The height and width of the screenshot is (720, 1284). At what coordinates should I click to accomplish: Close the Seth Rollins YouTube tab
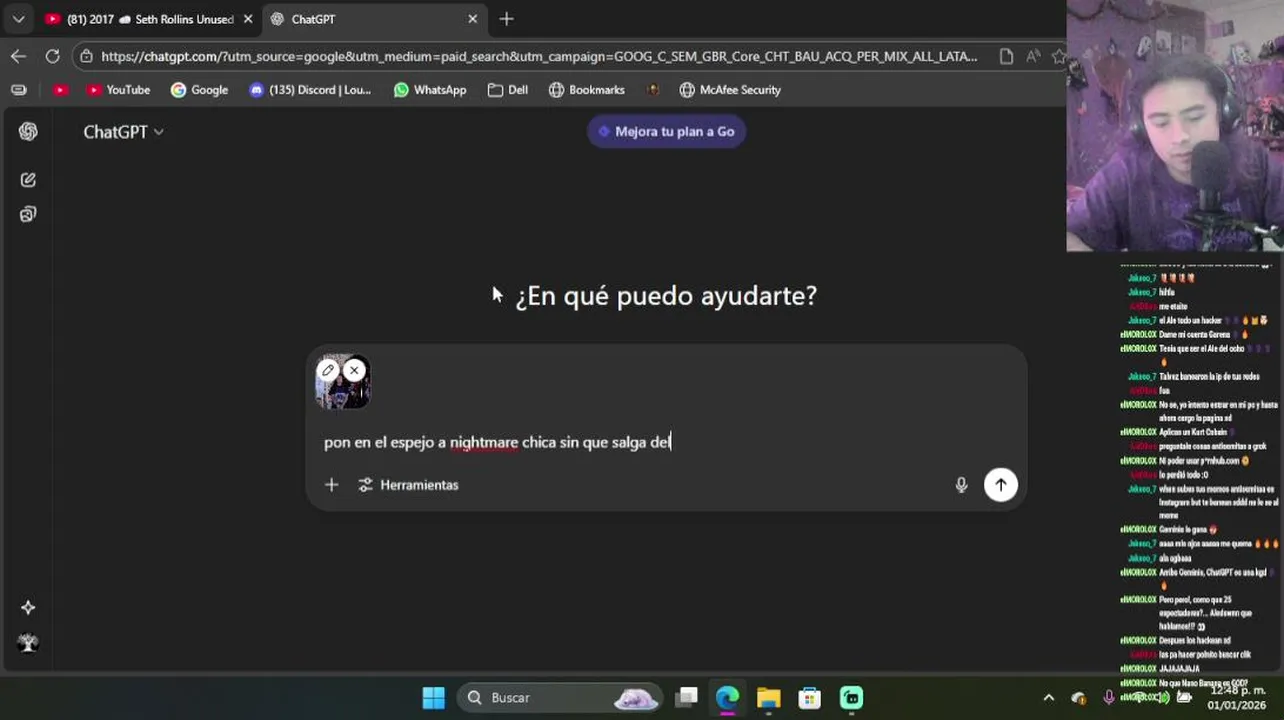[x=248, y=19]
